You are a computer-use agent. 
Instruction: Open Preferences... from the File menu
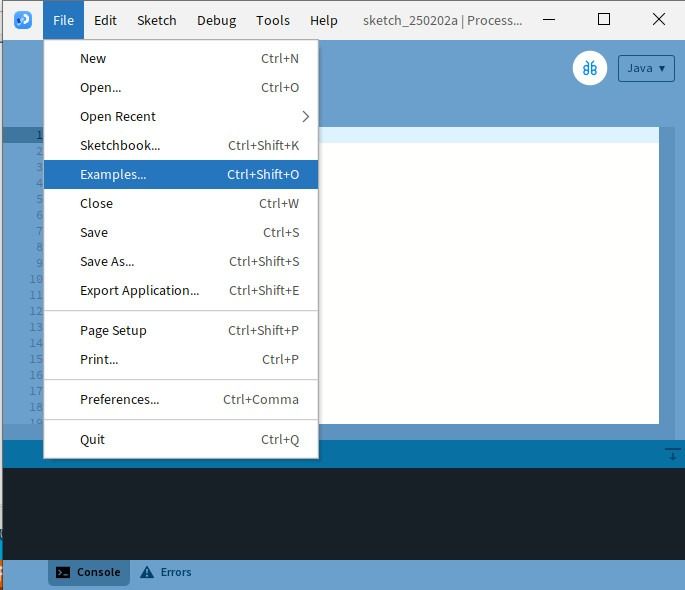point(181,399)
